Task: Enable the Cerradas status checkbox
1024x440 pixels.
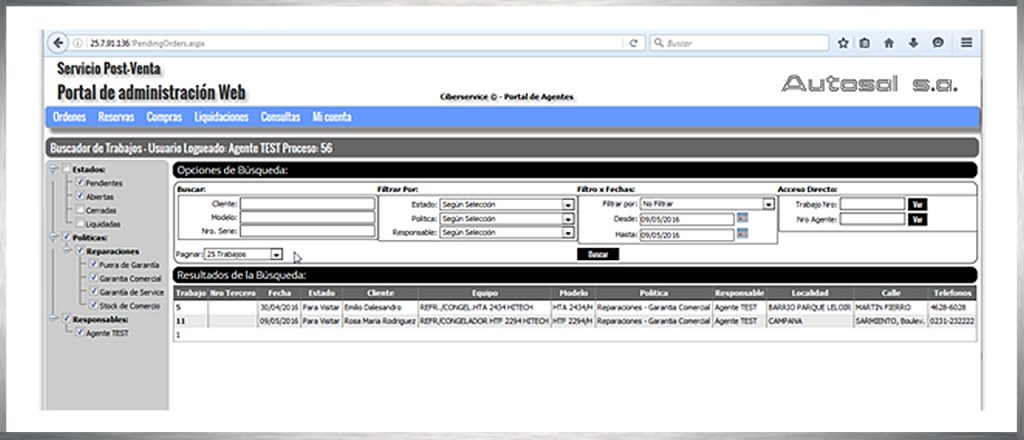Action: [x=80, y=210]
